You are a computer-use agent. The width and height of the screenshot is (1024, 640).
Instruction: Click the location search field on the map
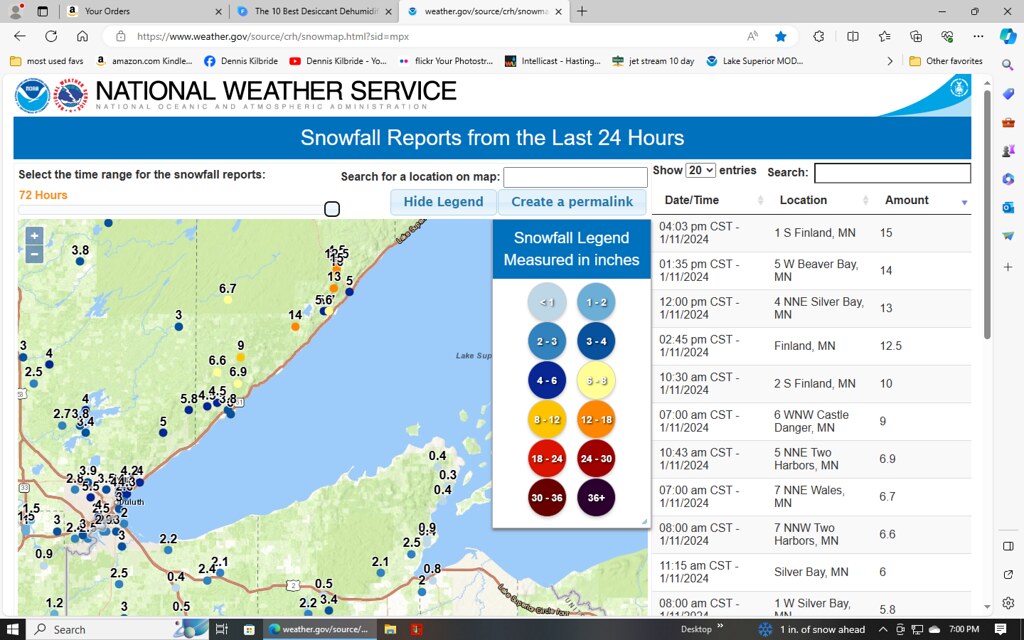pos(575,176)
